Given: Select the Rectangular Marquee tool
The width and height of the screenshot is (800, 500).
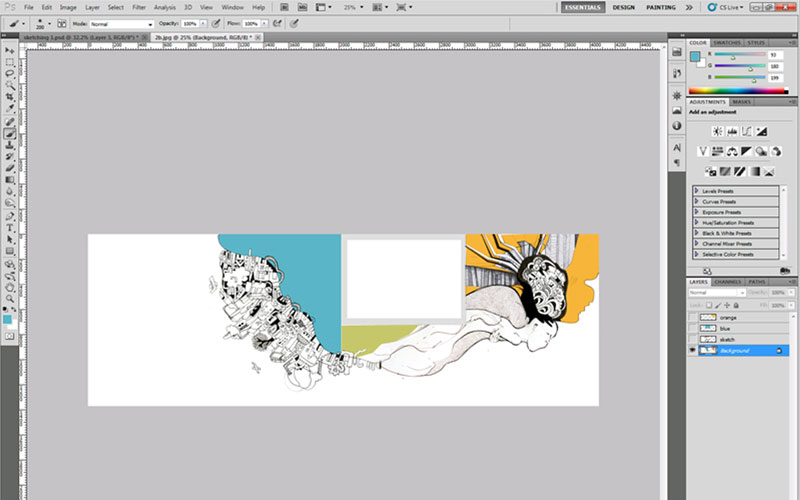Looking at the screenshot, I should coord(10,62).
